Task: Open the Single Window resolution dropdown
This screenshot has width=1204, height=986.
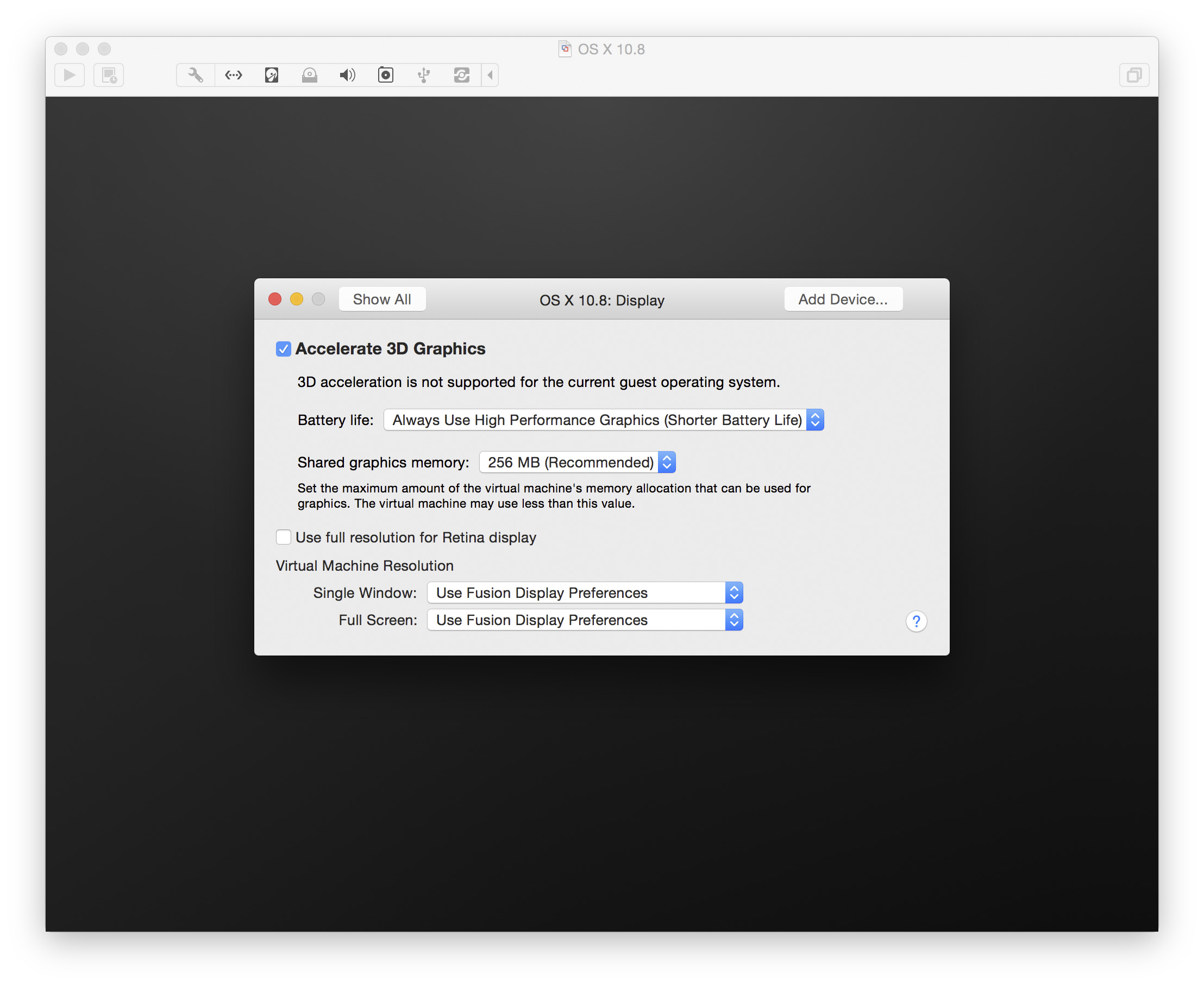Action: coord(585,593)
